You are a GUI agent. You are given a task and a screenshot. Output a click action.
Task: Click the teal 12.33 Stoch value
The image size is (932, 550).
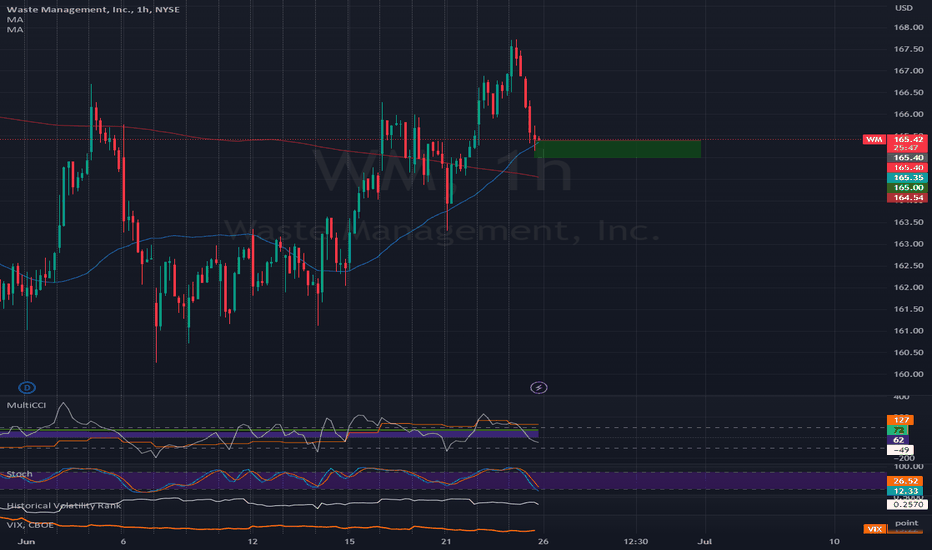point(905,491)
